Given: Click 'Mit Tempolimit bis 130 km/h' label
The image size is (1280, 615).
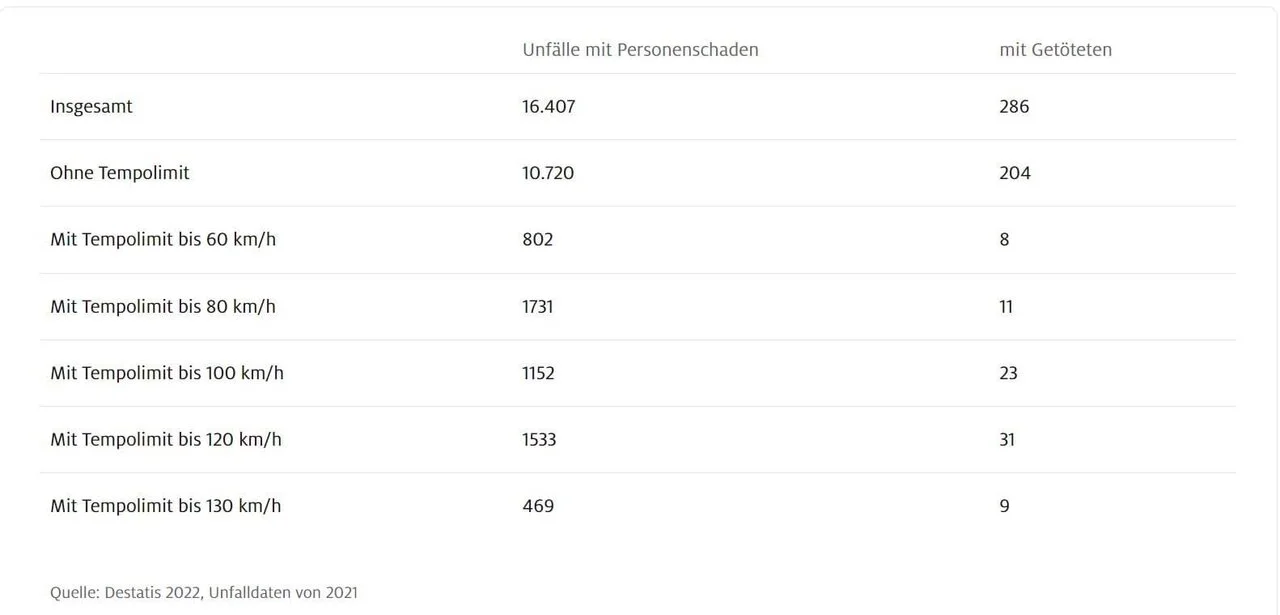Looking at the screenshot, I should 165,506.
